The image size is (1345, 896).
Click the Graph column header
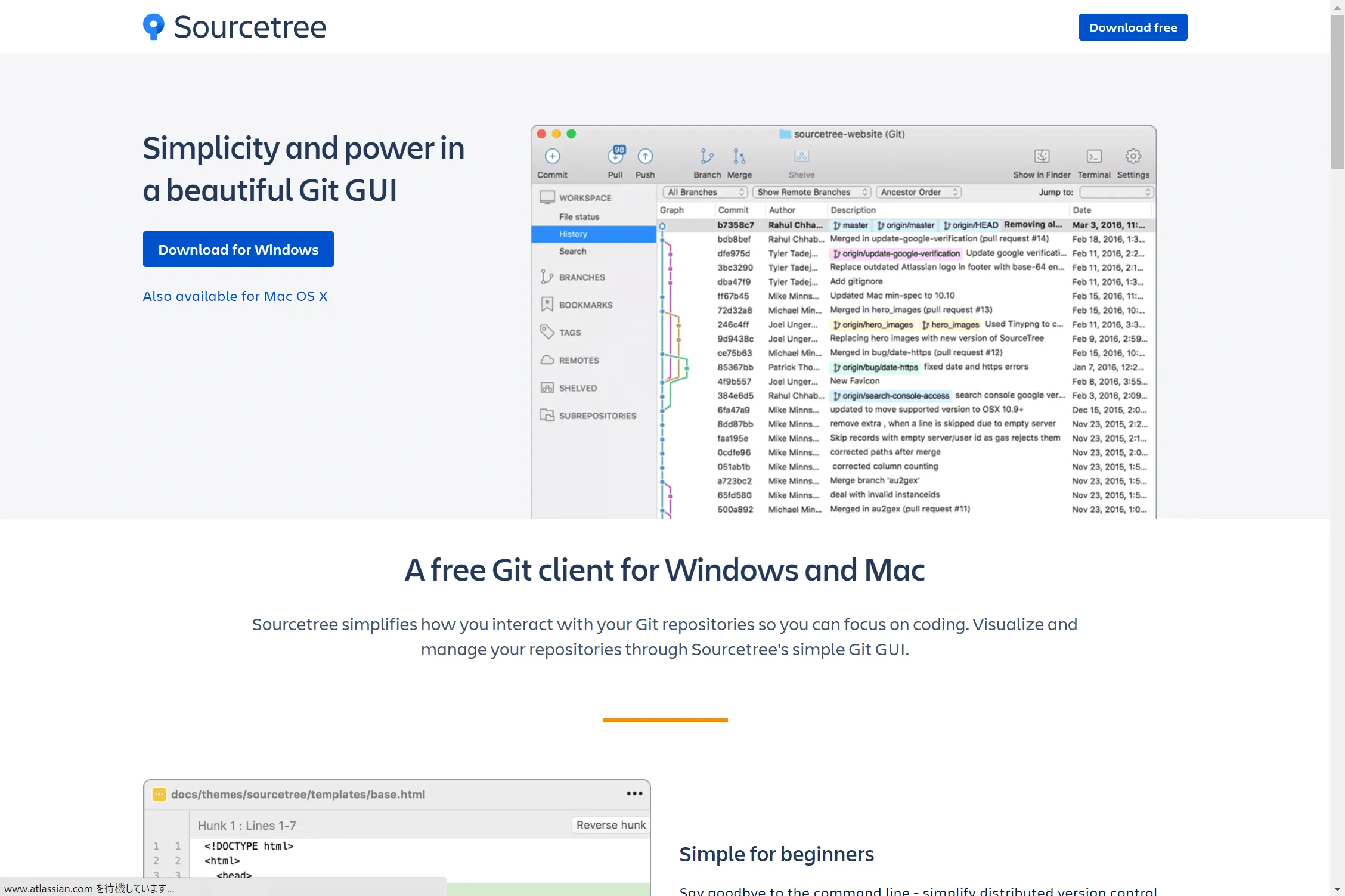[672, 210]
